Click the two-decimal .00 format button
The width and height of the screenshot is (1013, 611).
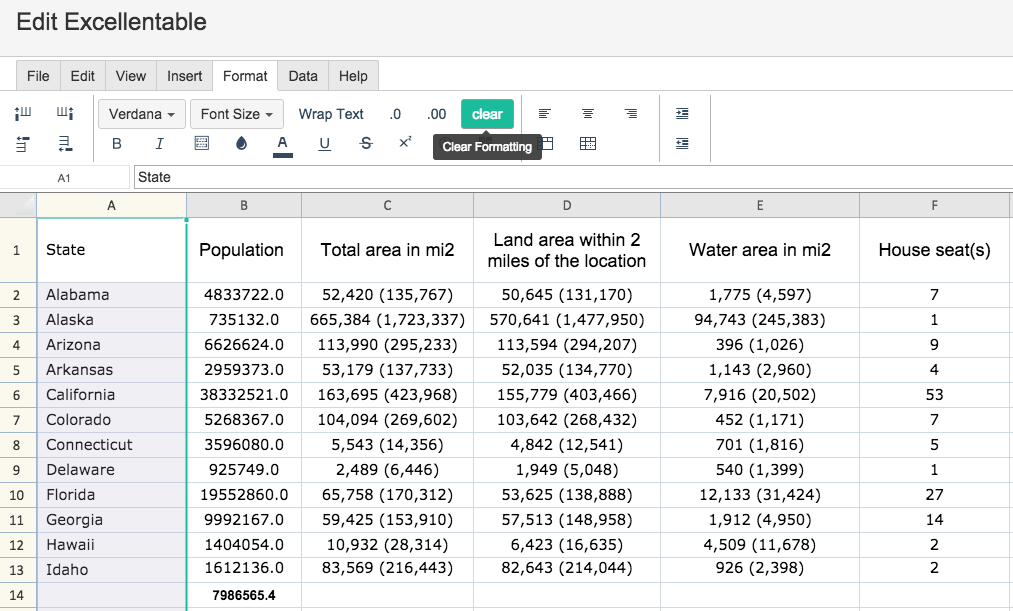tap(437, 114)
